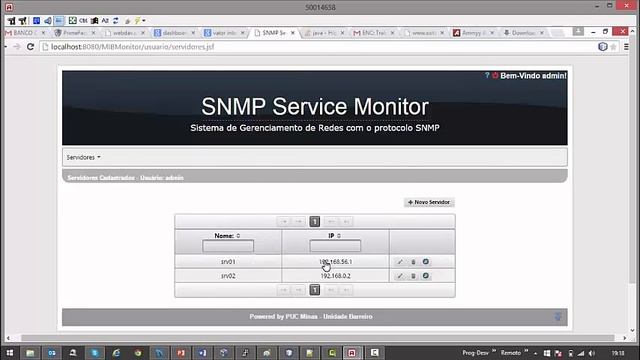Go forward with browser forward arrow
The height and width of the screenshot is (360, 640).
[x=17, y=47]
